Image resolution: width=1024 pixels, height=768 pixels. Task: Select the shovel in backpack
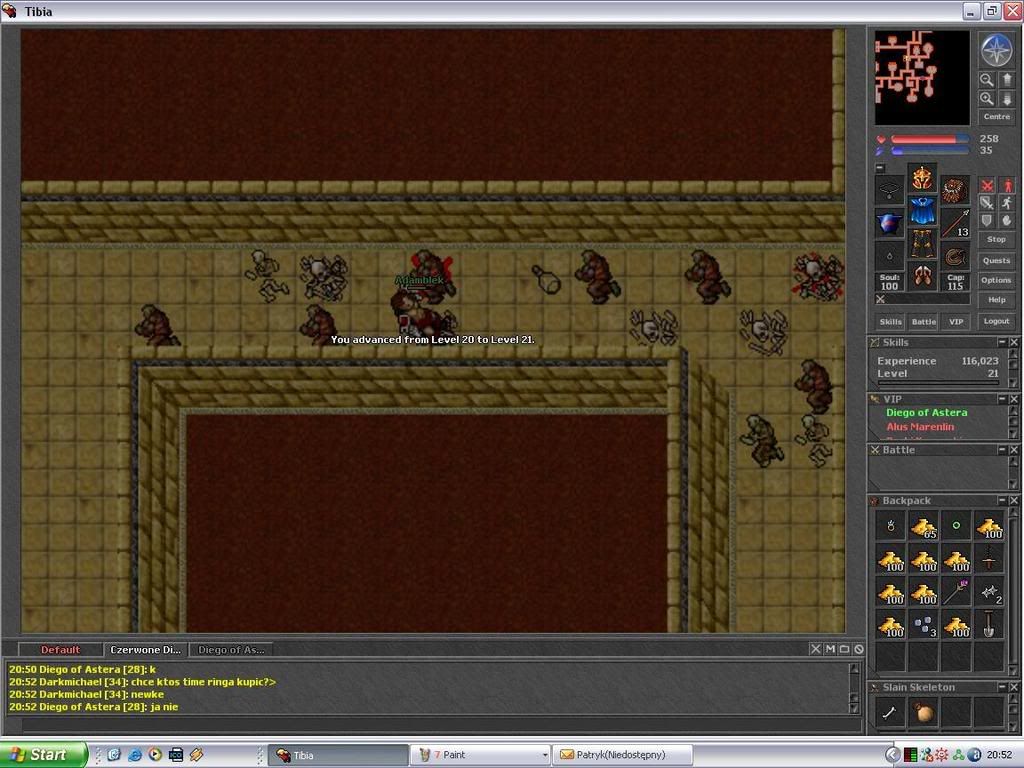tap(989, 625)
